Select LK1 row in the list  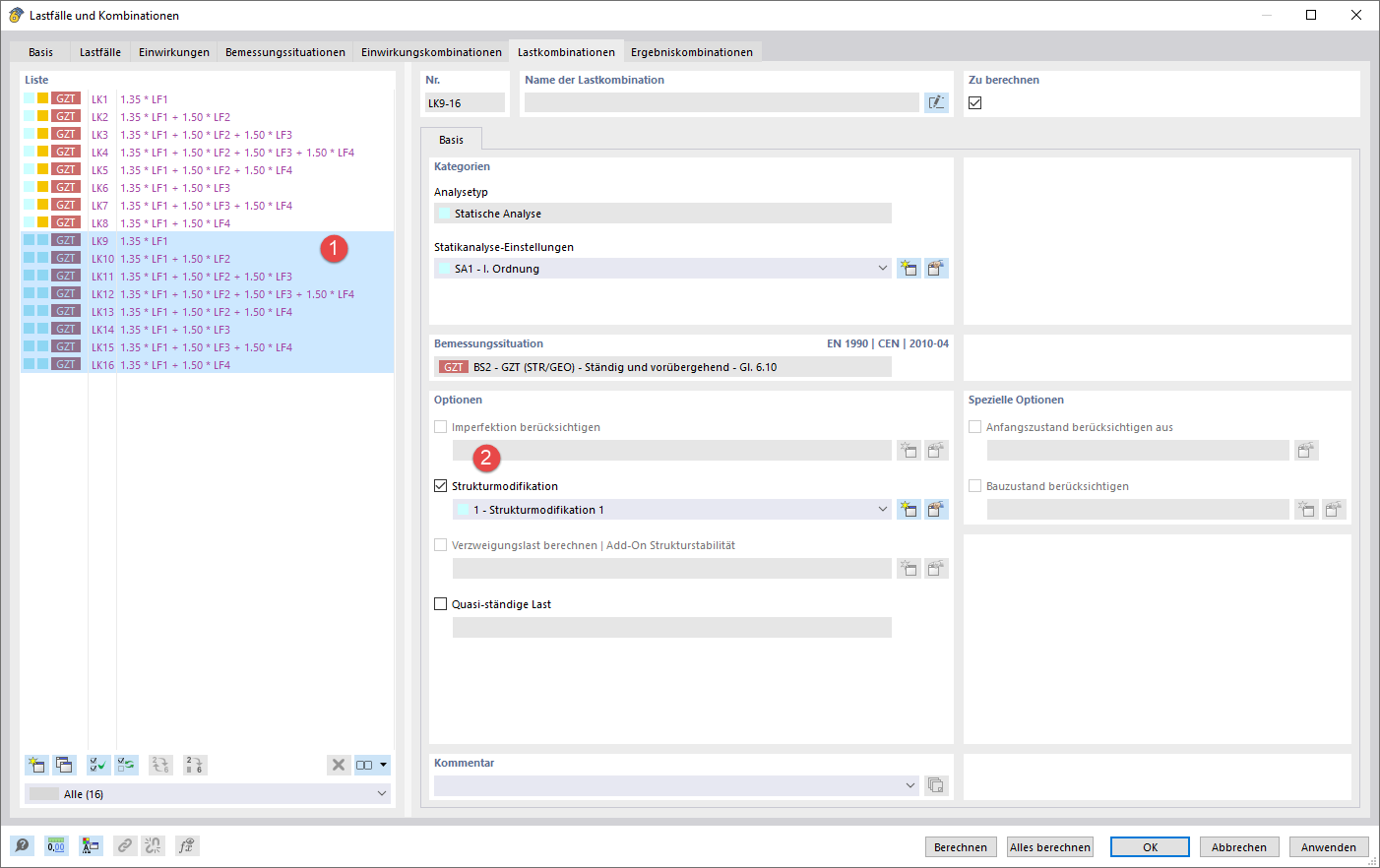tap(207, 98)
